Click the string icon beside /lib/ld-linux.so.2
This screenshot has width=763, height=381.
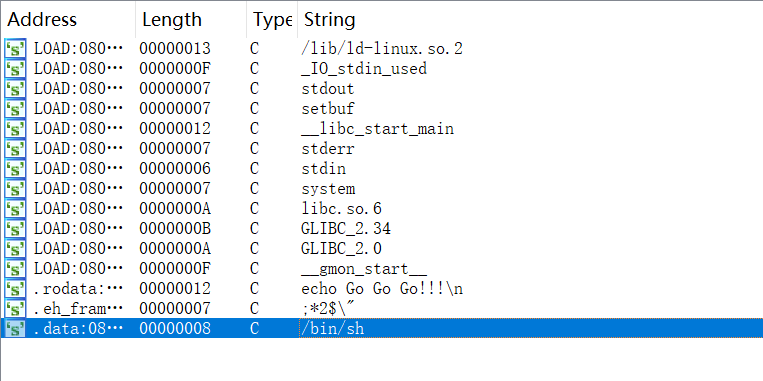(x=15, y=49)
